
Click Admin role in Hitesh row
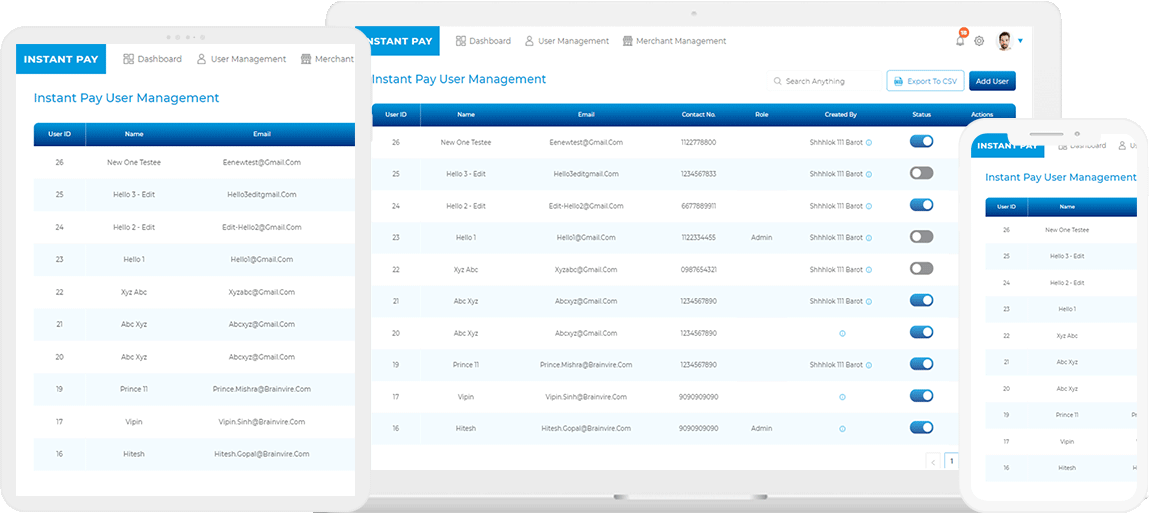761,428
